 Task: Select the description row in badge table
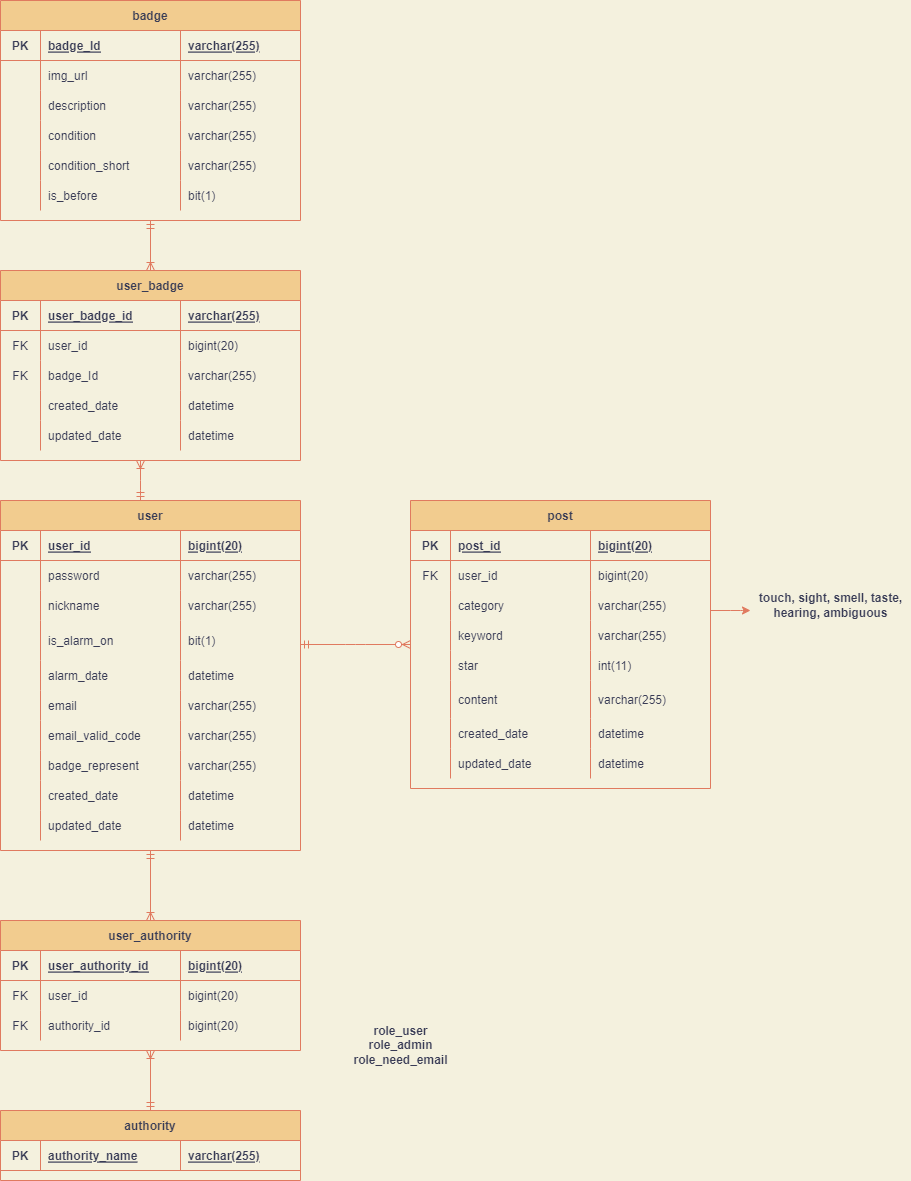tap(150, 105)
